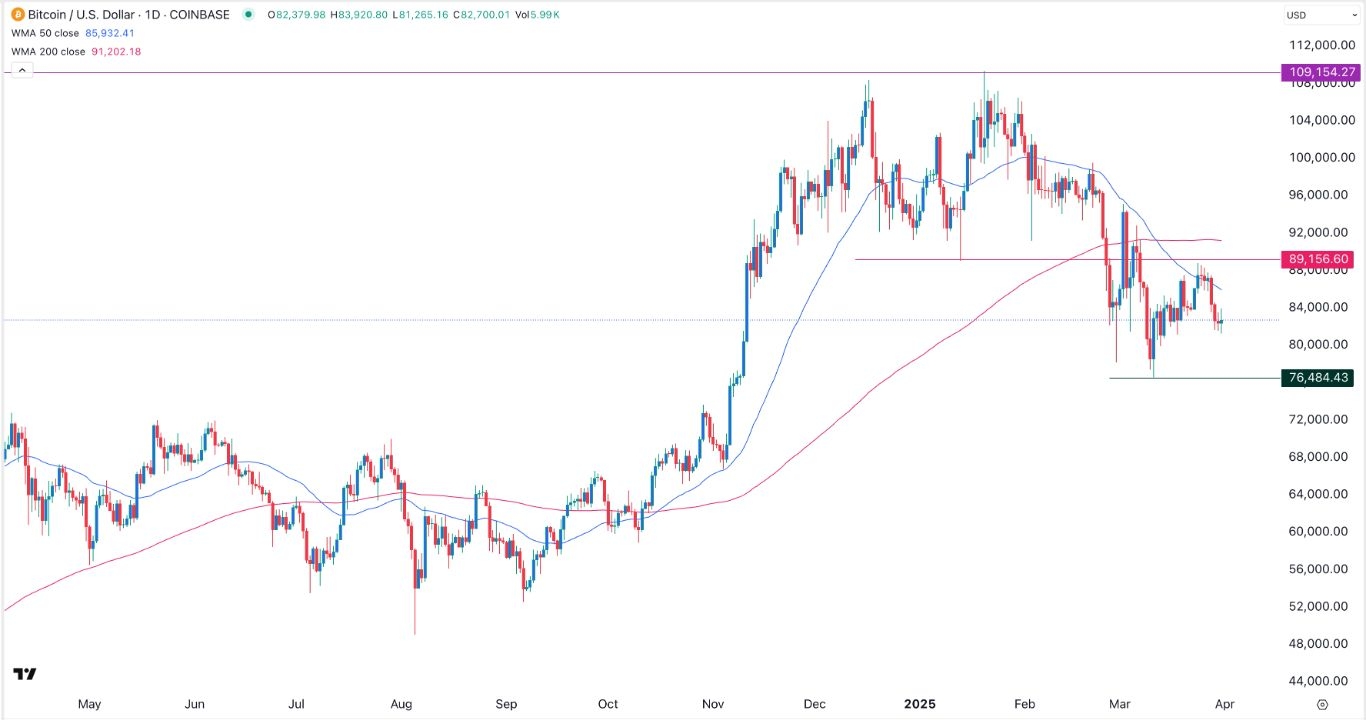The height and width of the screenshot is (720, 1366).
Task: Click the green market status dot
Action: (247, 14)
